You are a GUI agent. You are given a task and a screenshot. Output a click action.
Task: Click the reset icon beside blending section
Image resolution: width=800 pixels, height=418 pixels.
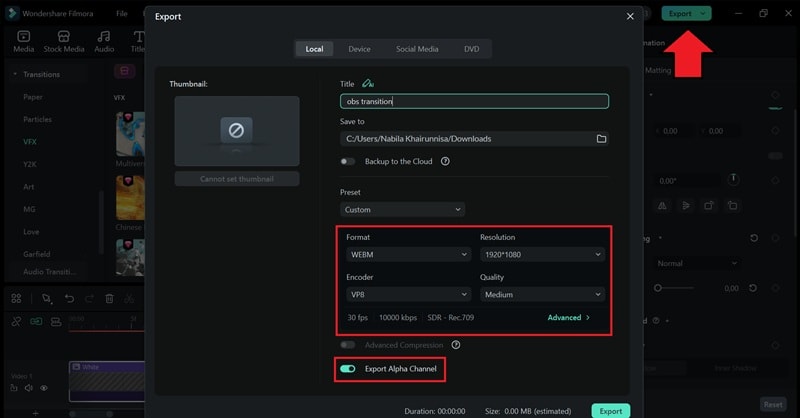754,238
